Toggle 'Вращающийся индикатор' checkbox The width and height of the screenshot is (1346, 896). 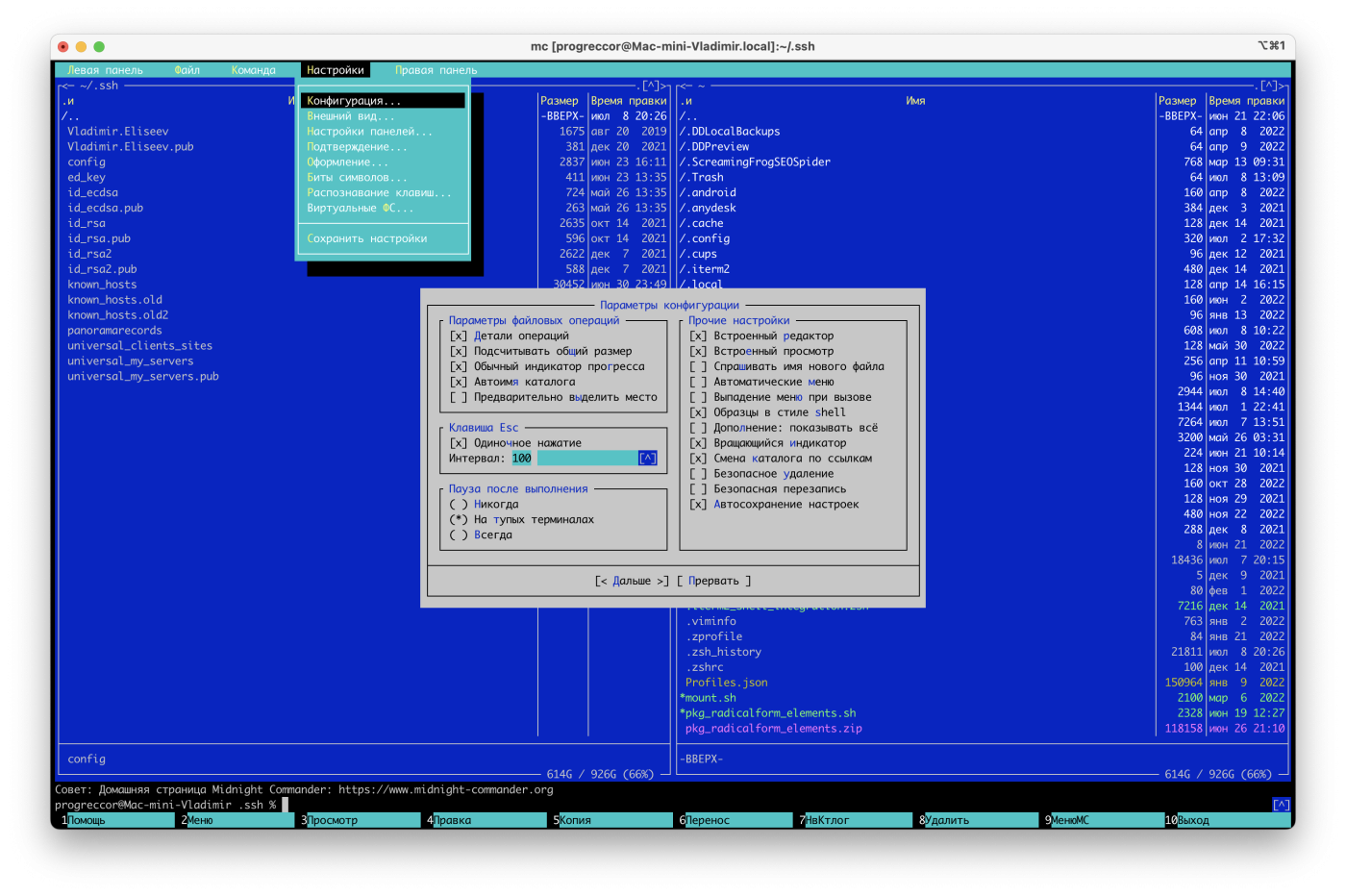coord(698,443)
